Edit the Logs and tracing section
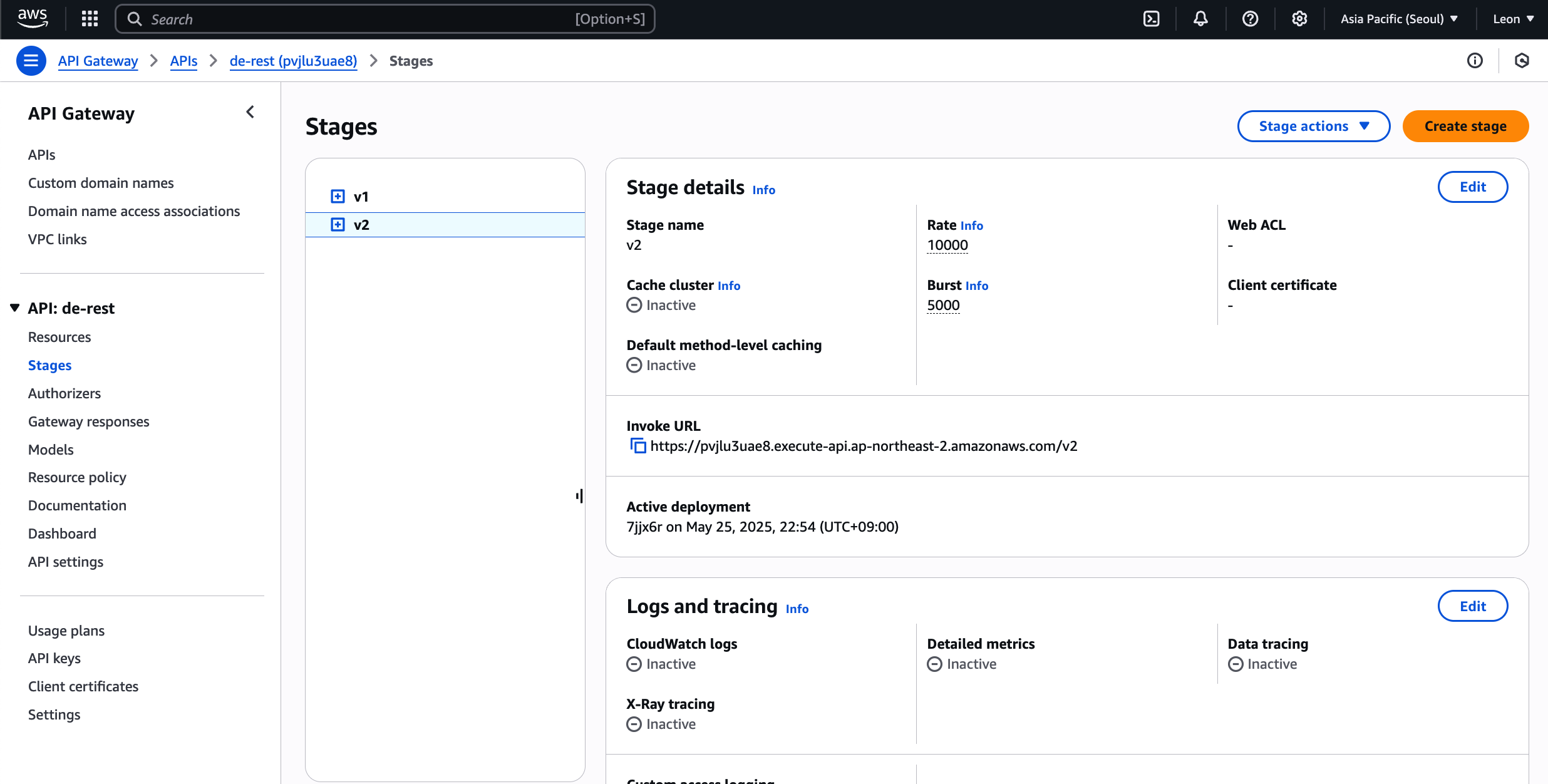This screenshot has height=784, width=1548. coord(1472,606)
